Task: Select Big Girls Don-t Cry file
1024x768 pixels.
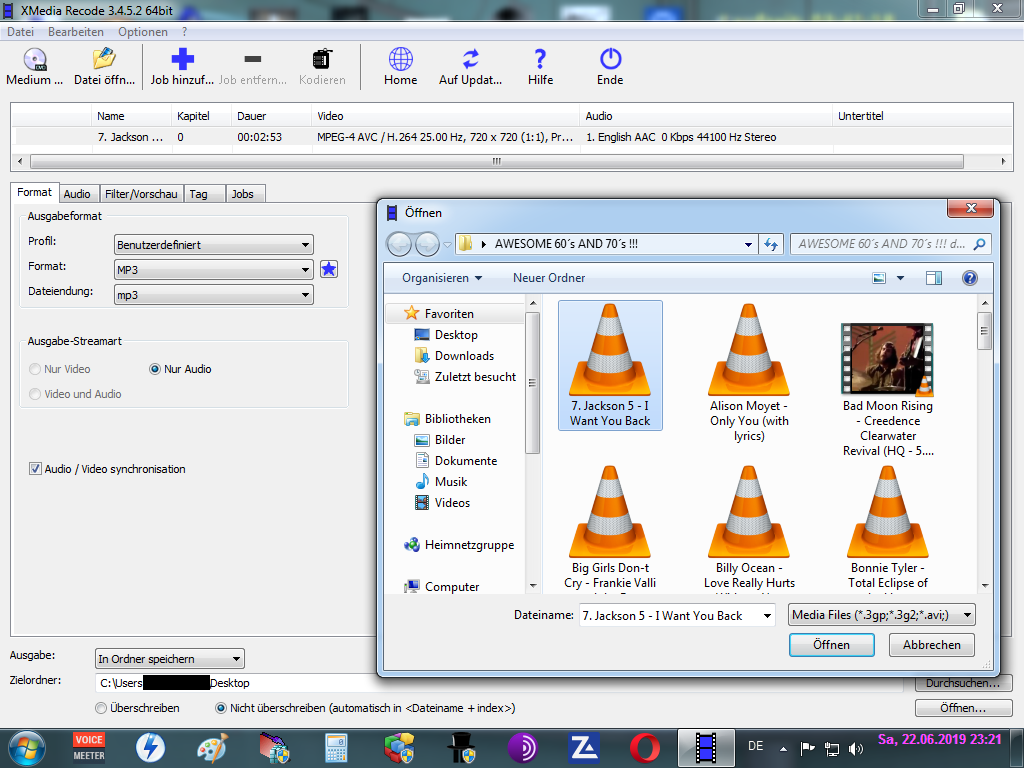Action: 610,529
